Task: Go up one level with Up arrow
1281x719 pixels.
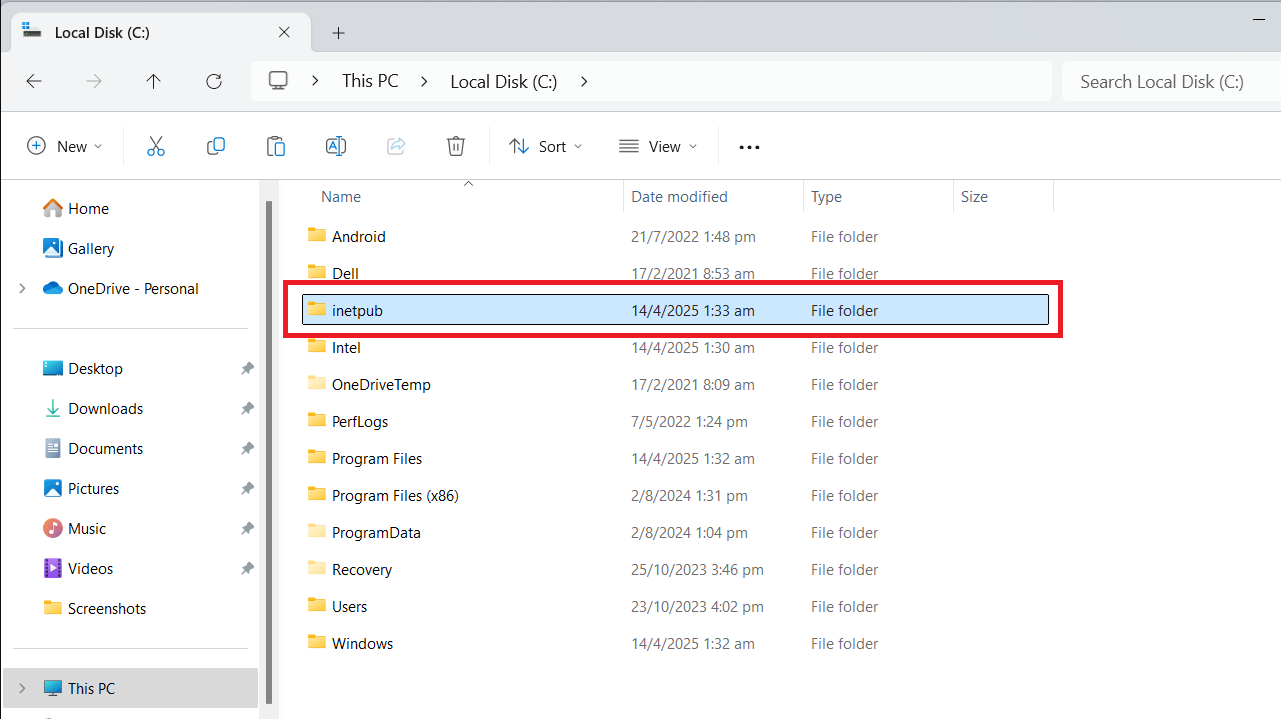Action: (153, 82)
